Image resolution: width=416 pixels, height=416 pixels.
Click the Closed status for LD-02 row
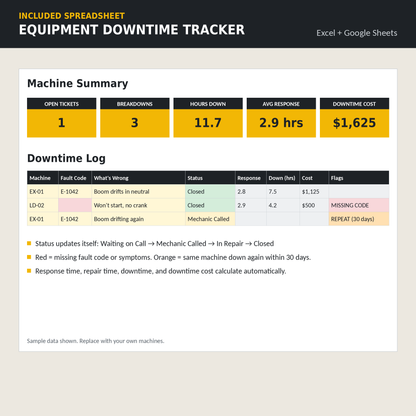pos(210,205)
